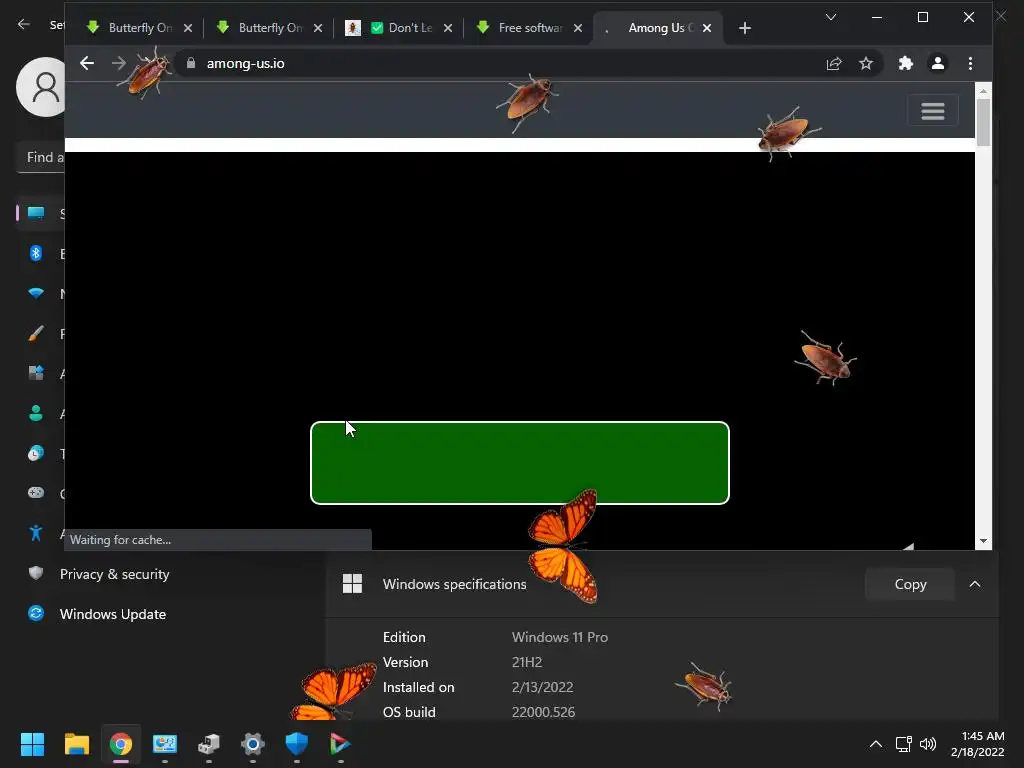Viewport: 1024px width, 768px height.
Task: Open hamburger menu on among-us.io page
Action: click(933, 111)
